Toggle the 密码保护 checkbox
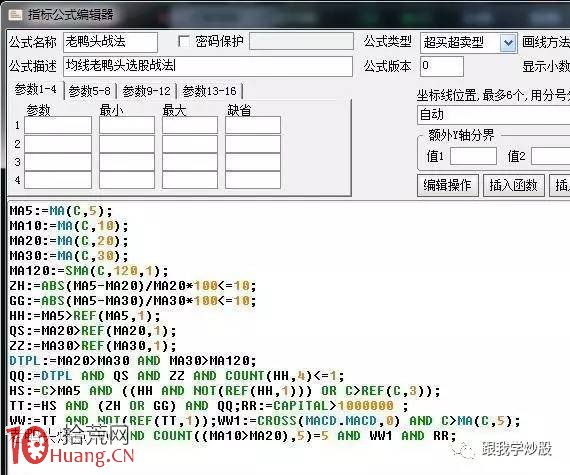 [x=184, y=41]
